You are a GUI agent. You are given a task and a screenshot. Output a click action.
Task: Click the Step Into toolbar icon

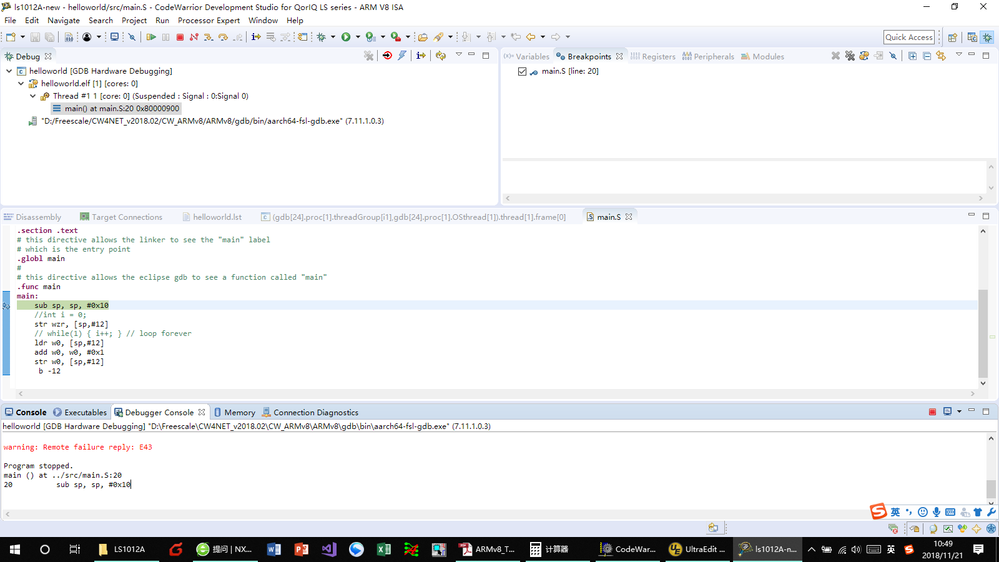click(208, 37)
